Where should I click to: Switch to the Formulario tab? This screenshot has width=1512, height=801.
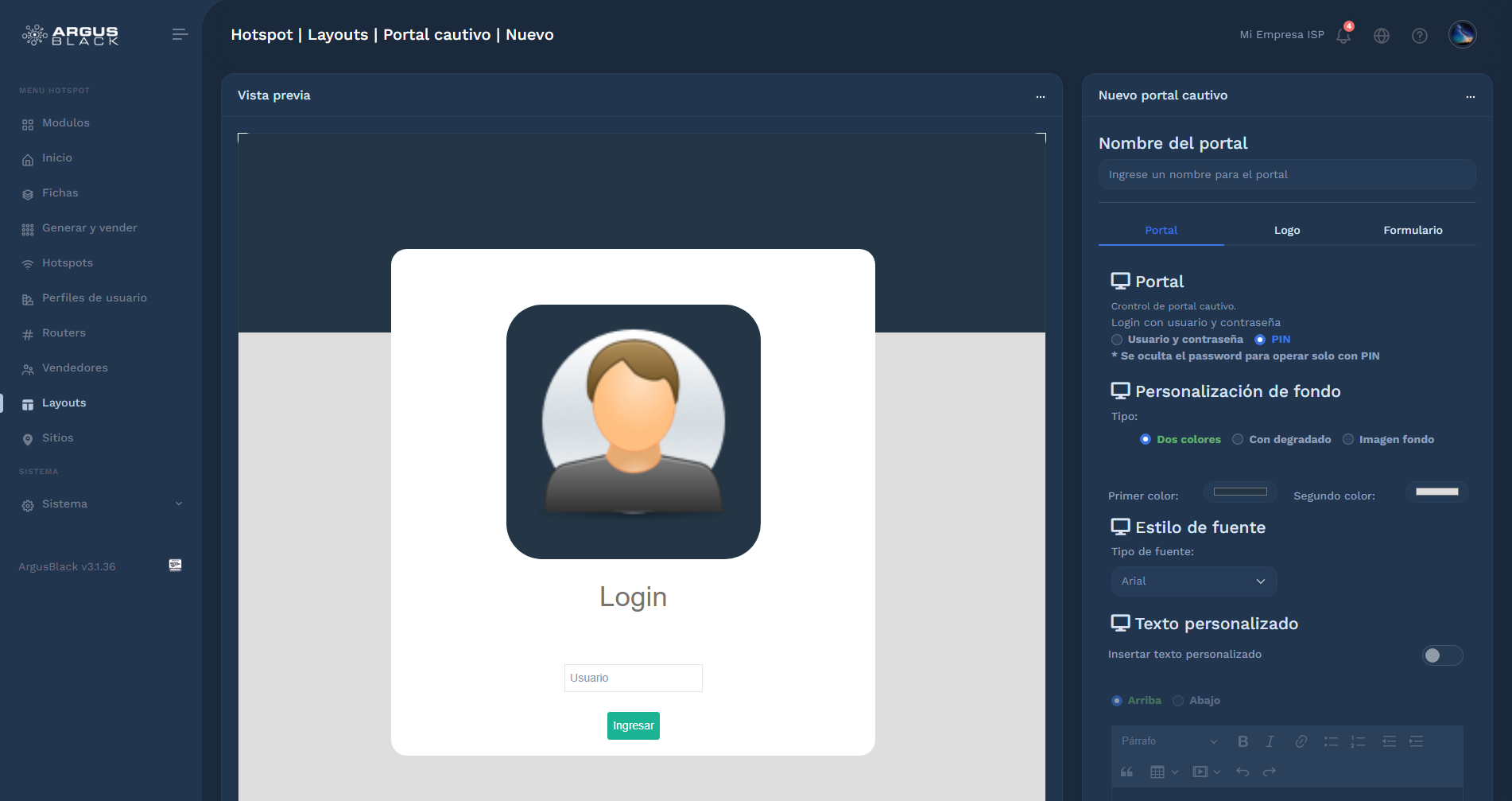click(1413, 230)
